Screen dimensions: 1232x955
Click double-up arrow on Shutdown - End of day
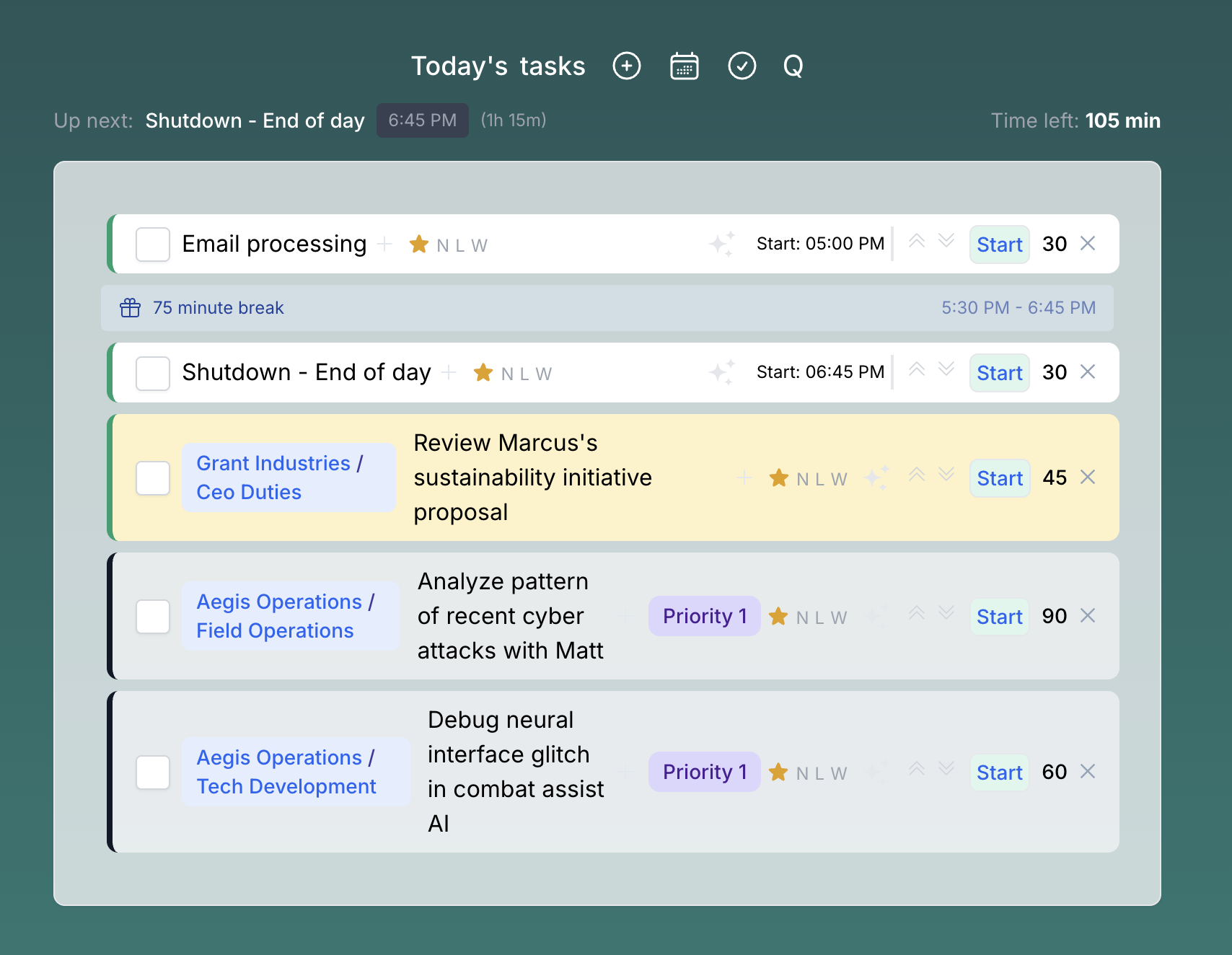917,369
